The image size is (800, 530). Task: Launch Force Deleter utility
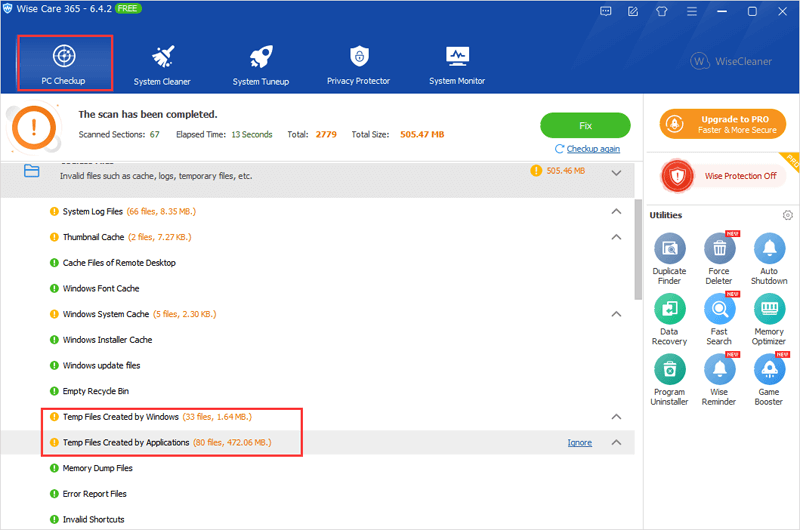719,259
